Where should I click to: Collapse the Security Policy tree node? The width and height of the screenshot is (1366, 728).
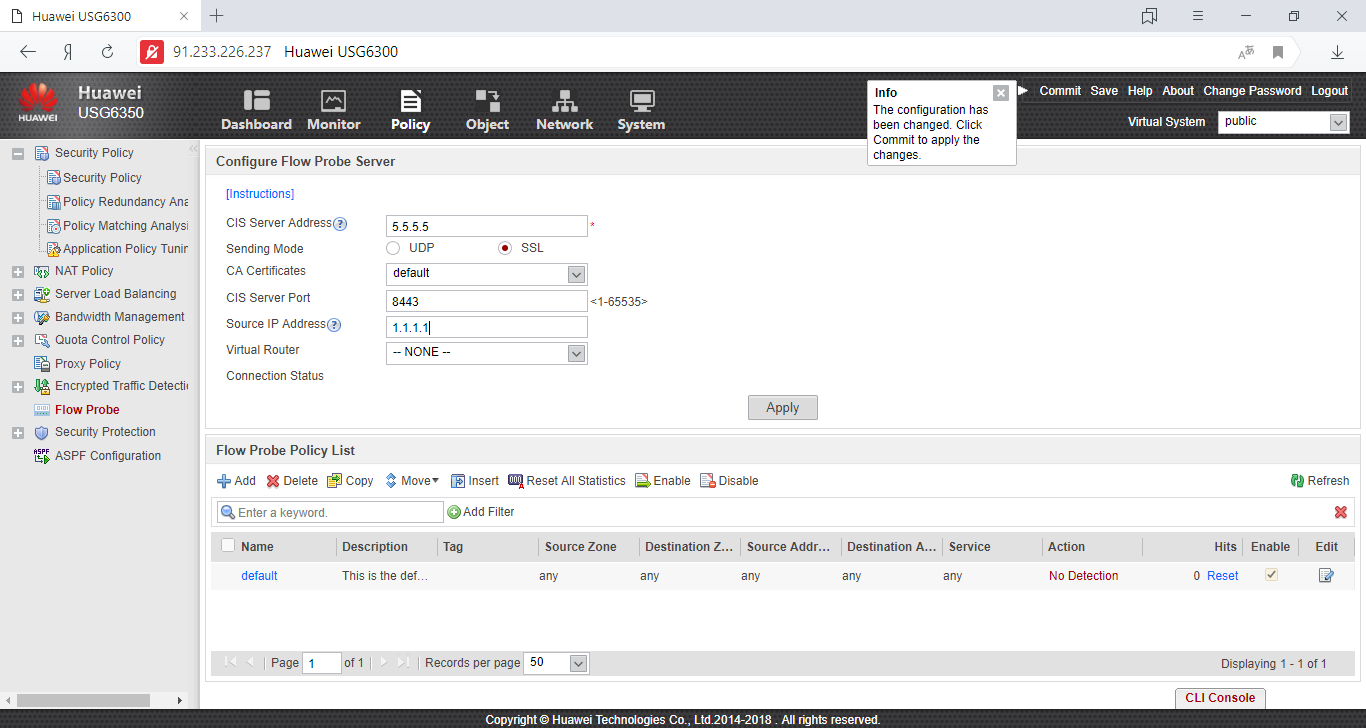[17, 154]
